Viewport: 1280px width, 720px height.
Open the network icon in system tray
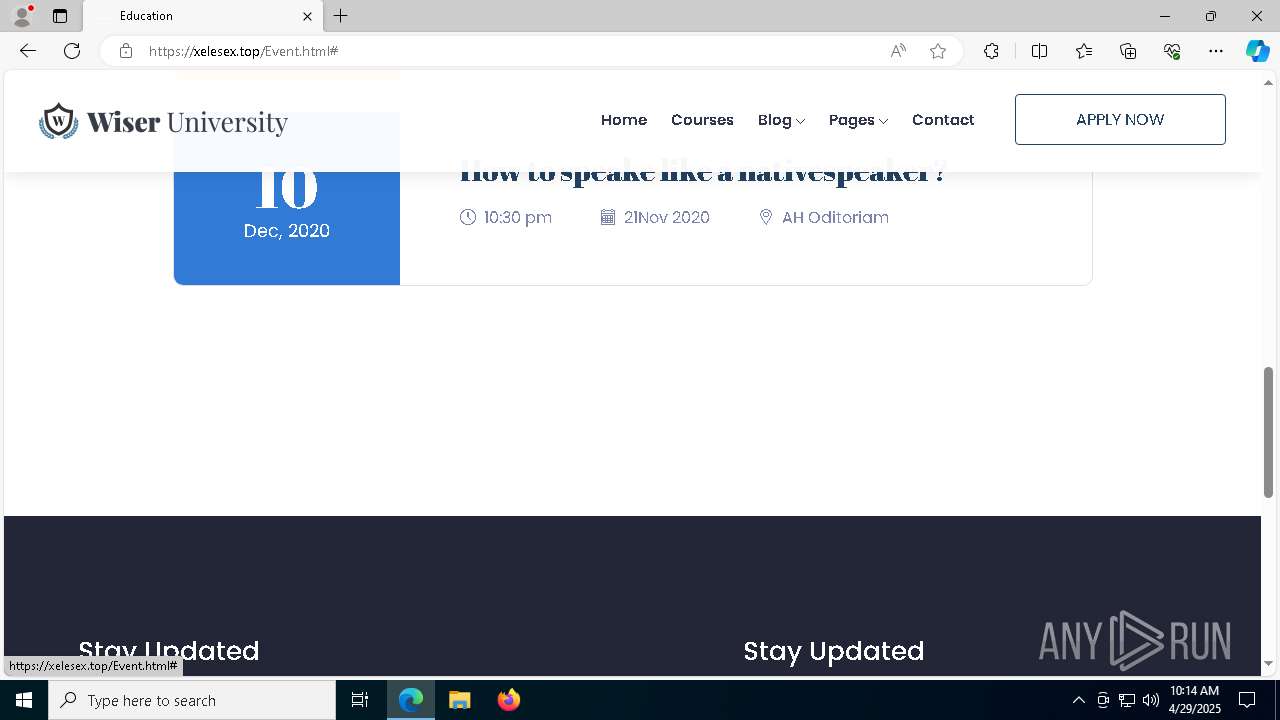1127,700
